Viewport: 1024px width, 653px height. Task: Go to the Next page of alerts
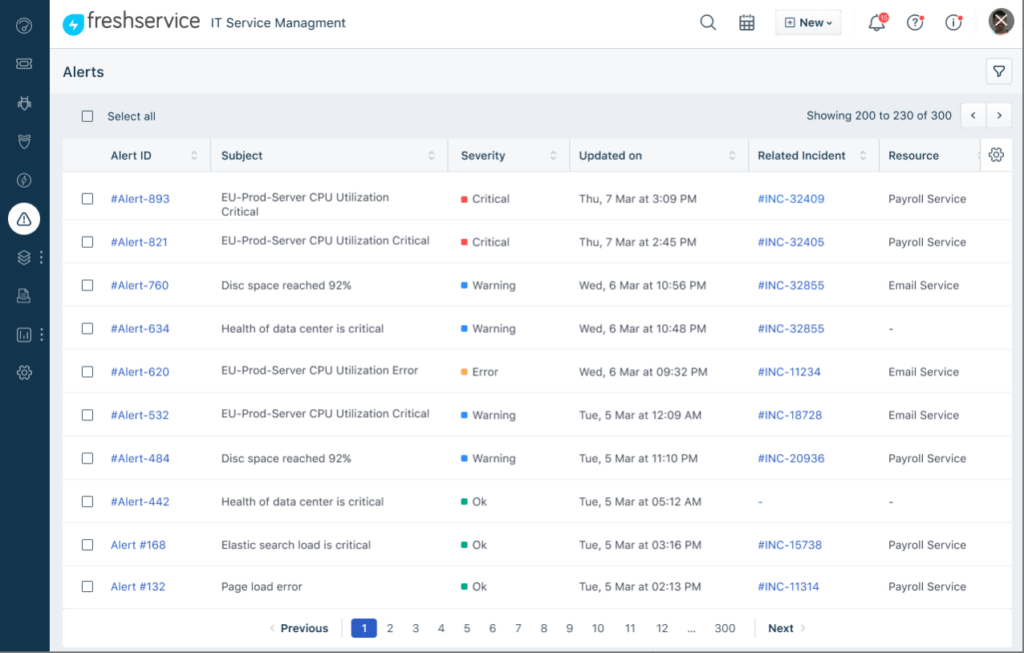point(781,628)
